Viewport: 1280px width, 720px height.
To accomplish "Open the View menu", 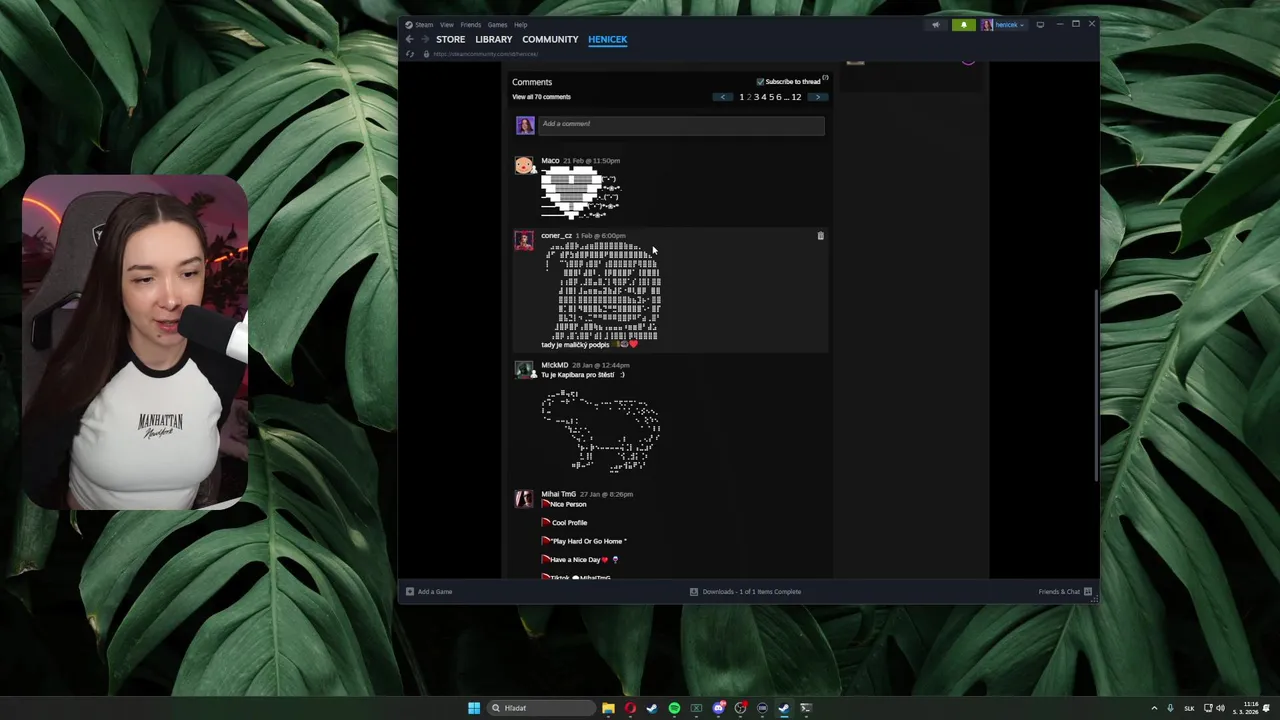I will [x=447, y=25].
